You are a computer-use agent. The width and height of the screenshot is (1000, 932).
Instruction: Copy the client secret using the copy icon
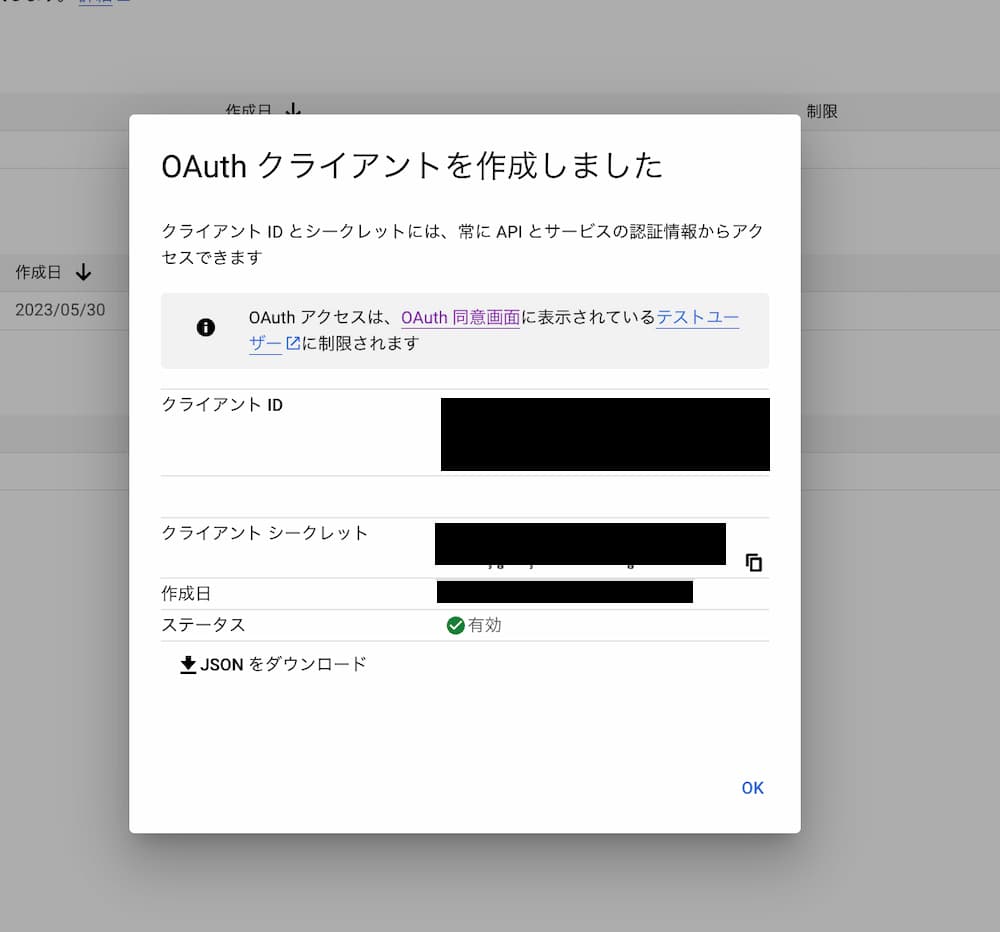point(753,562)
